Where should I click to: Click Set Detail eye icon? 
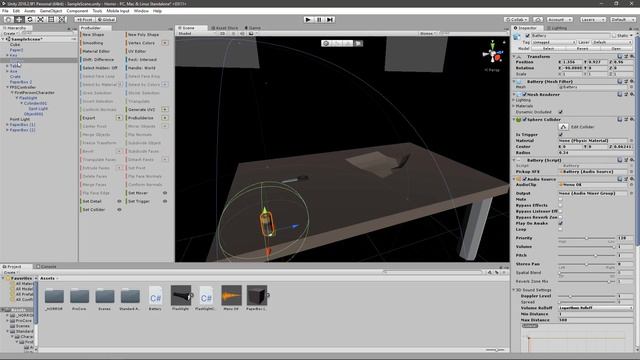[x=119, y=201]
